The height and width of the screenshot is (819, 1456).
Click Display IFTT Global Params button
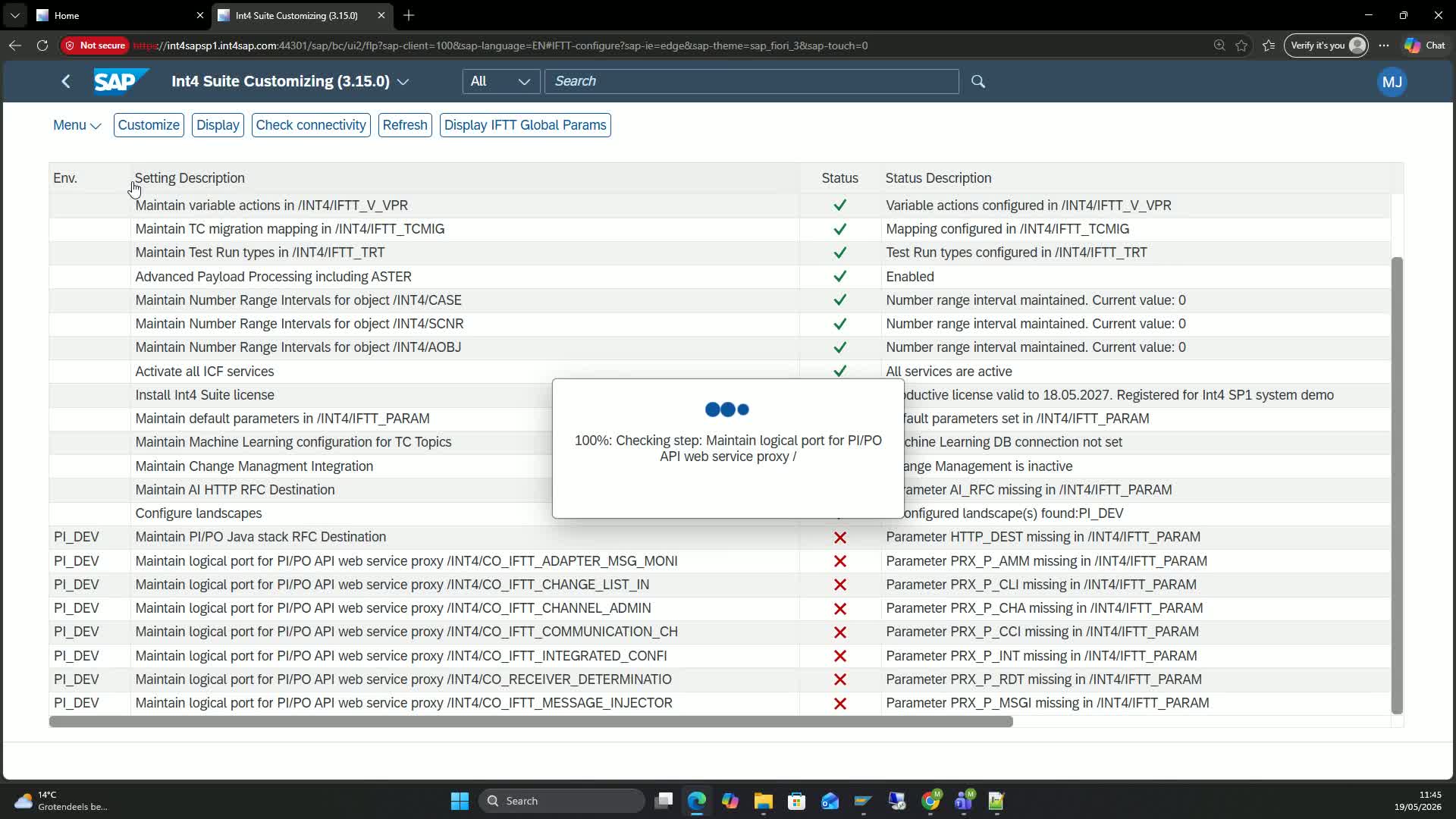(x=526, y=125)
